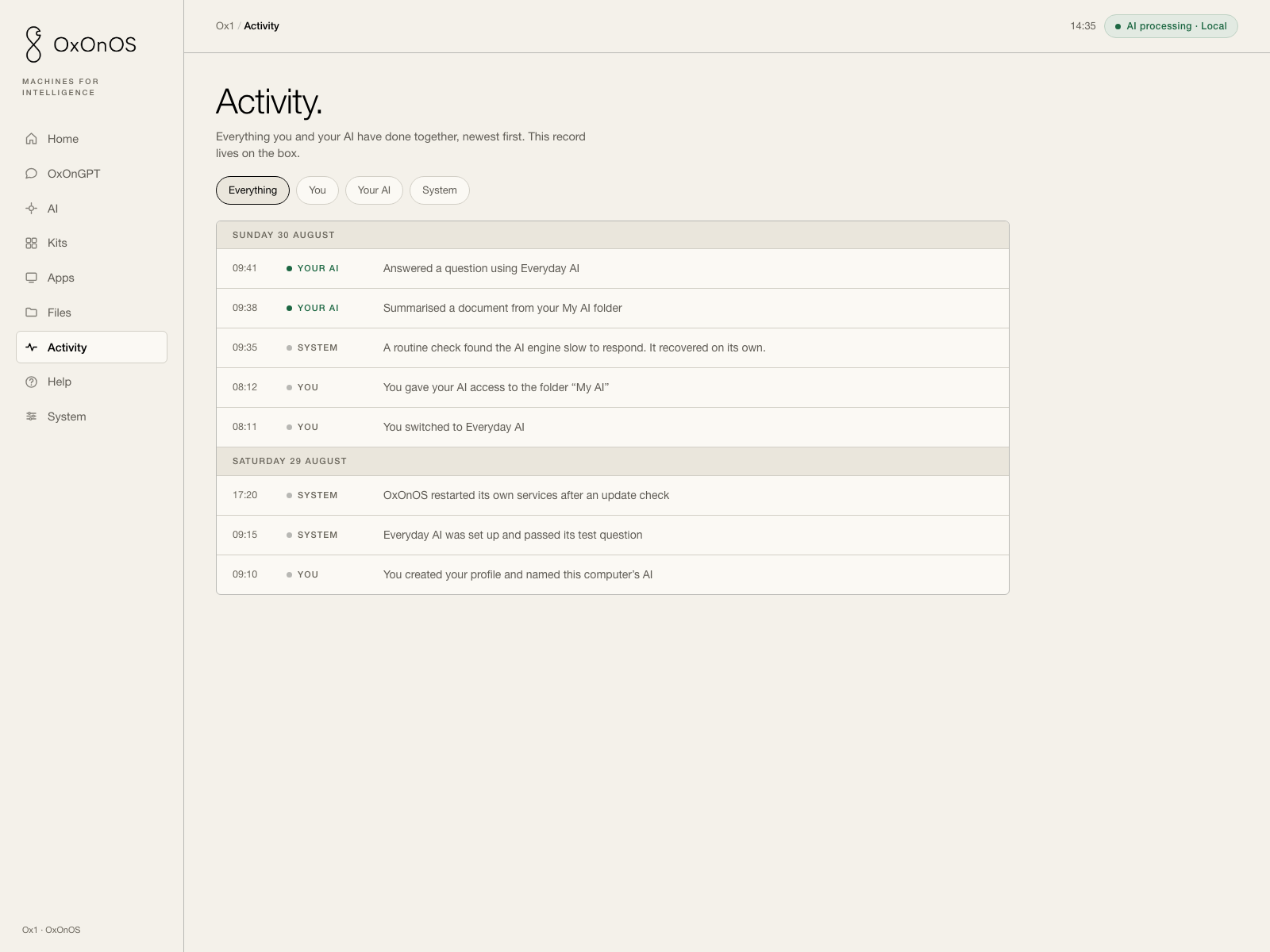The width and height of the screenshot is (1270, 952).
Task: Click the 'AI engine slow to respond' entry
Action: coord(613,347)
